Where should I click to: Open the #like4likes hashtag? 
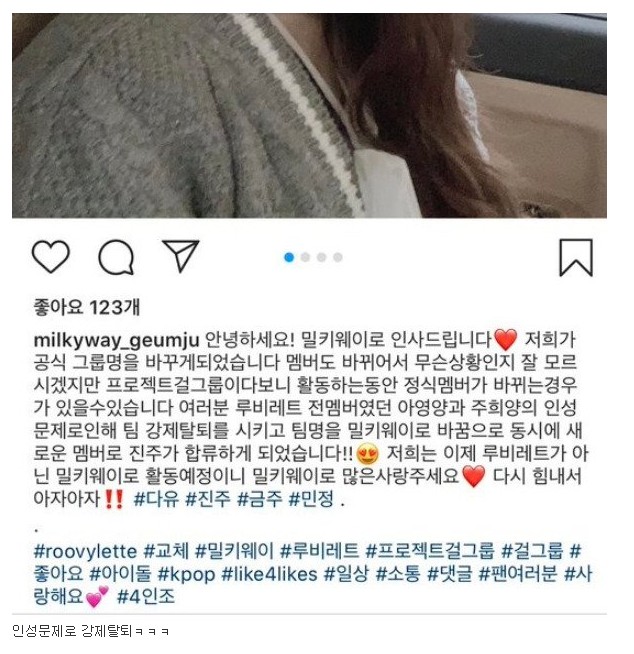[x=269, y=574]
